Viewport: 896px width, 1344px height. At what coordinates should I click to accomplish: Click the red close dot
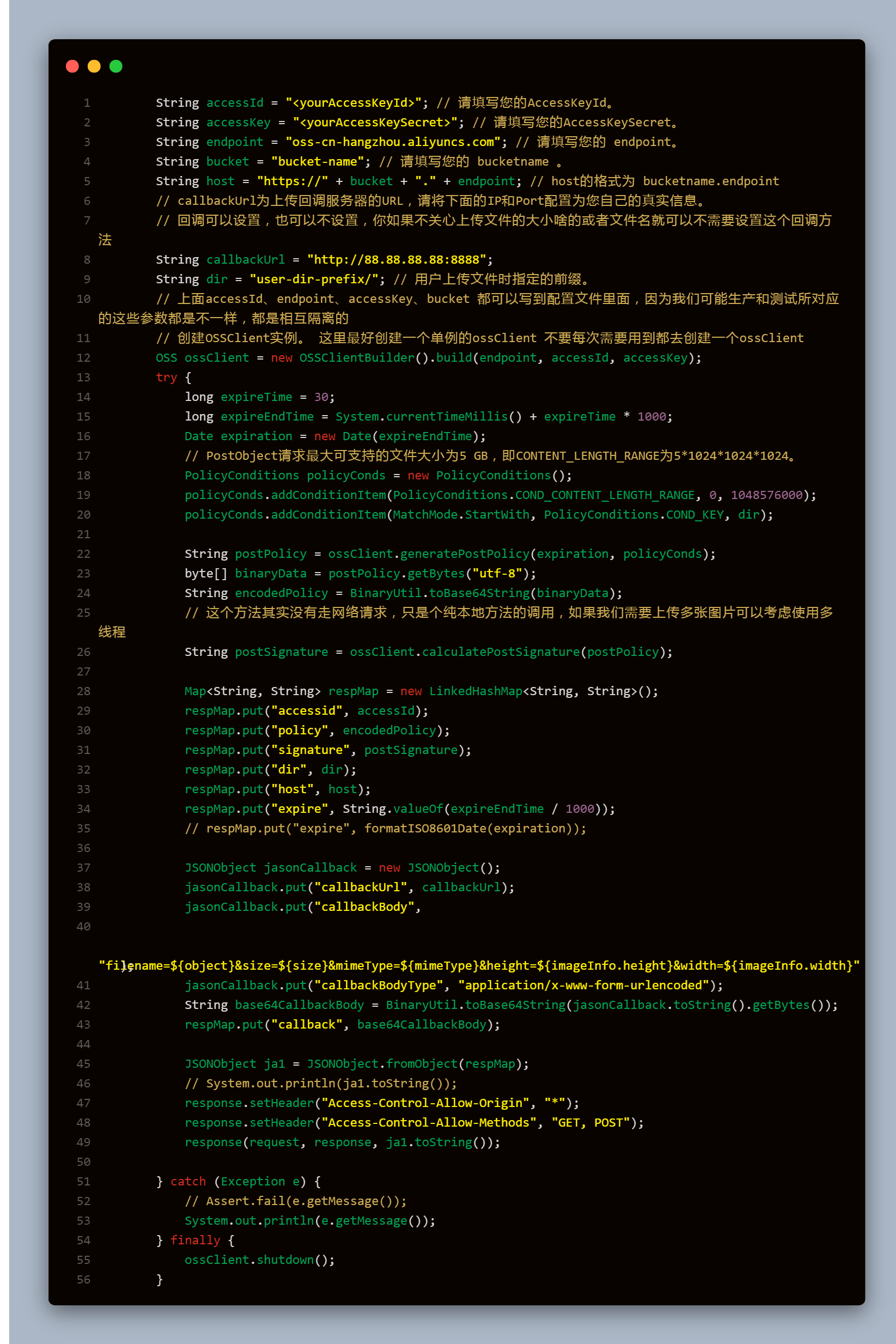pos(72,66)
